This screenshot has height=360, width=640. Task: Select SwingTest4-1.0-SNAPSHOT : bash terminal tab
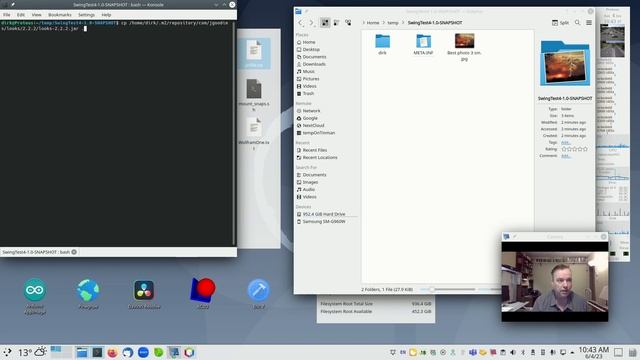click(x=36, y=252)
